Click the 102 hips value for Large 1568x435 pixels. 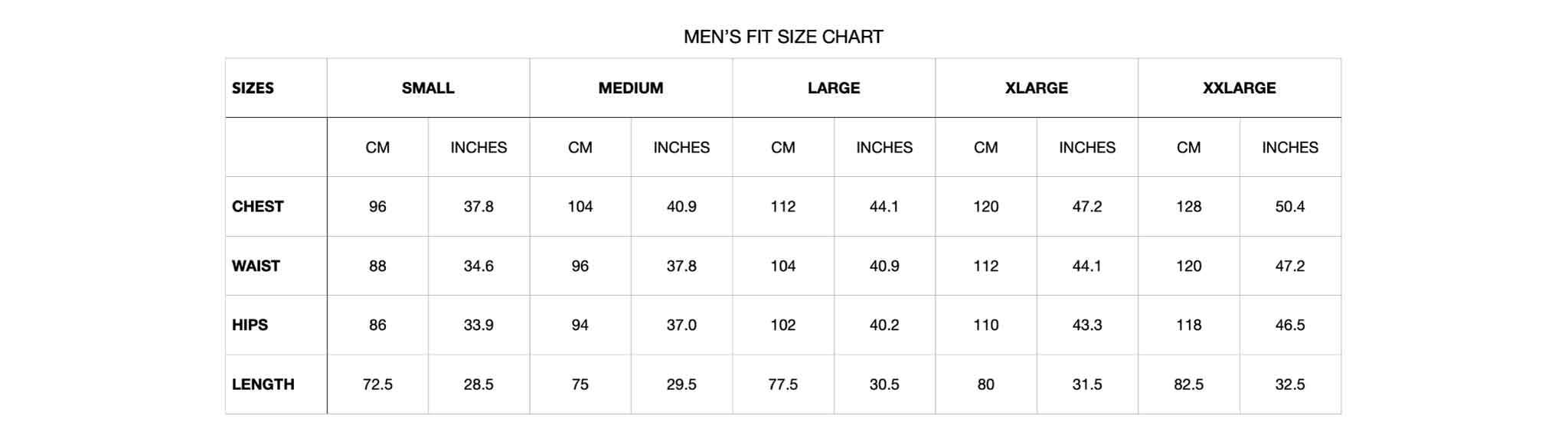click(x=782, y=325)
